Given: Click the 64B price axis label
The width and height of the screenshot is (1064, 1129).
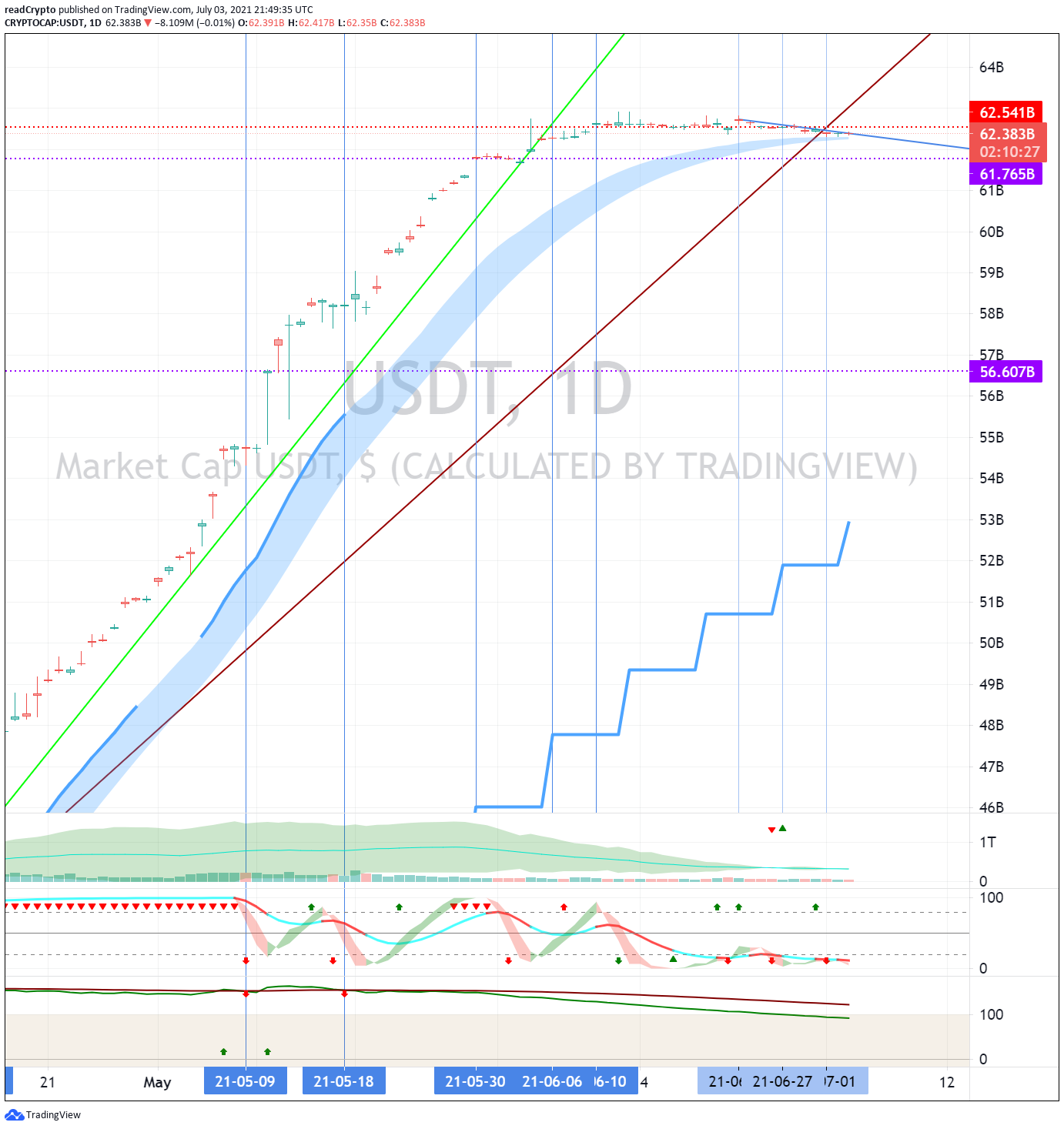Looking at the screenshot, I should pos(992,67).
